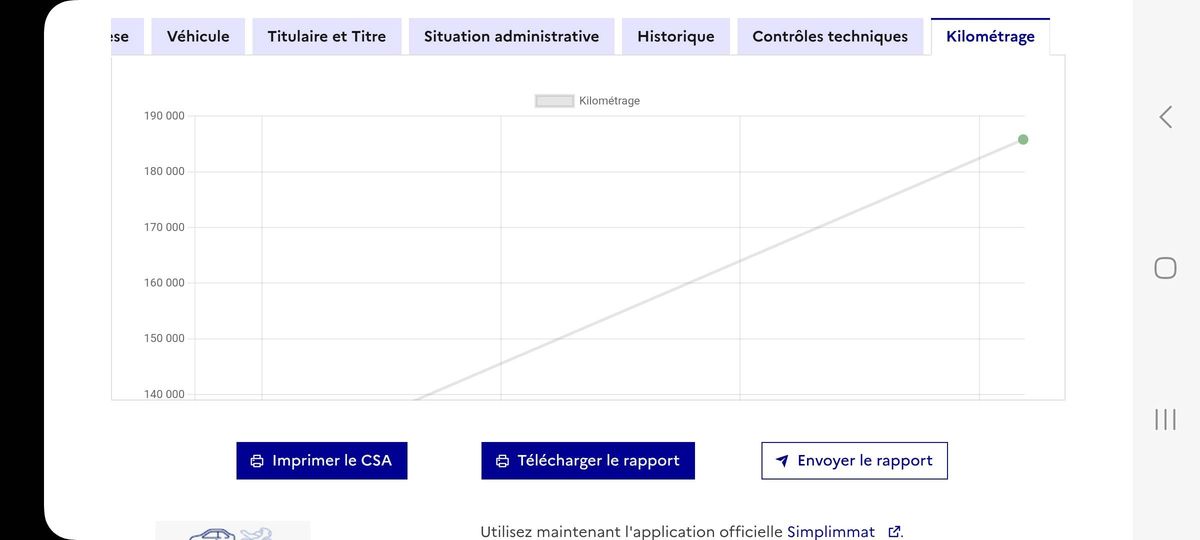Tap the Android back arrow icon
This screenshot has width=1200, height=540.
pyautogui.click(x=1165, y=117)
